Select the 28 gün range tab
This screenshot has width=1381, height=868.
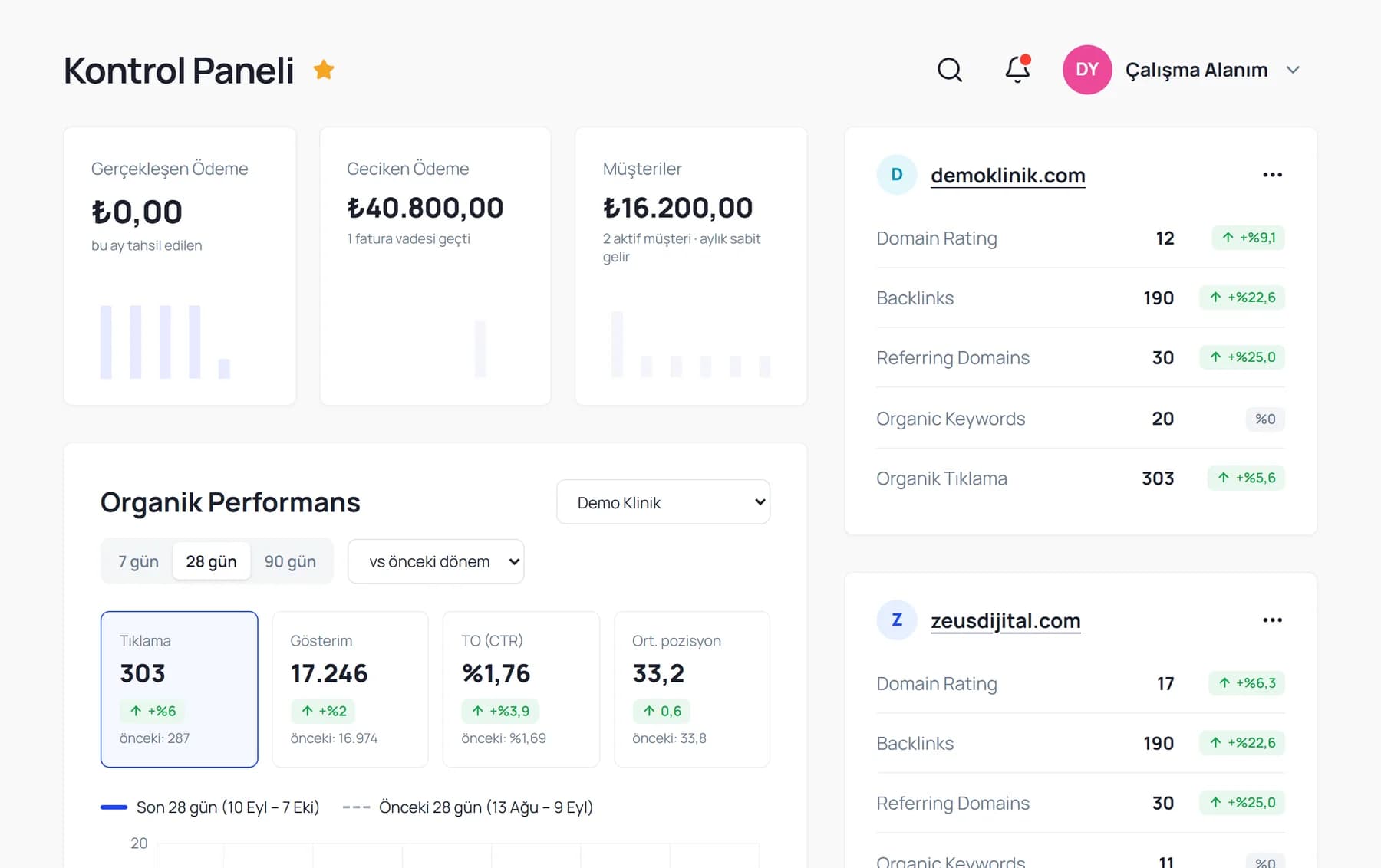[211, 561]
